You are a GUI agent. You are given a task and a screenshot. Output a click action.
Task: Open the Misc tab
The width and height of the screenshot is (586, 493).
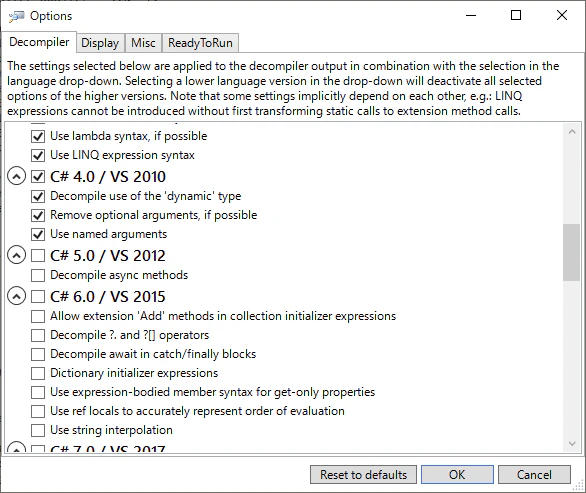[x=143, y=43]
